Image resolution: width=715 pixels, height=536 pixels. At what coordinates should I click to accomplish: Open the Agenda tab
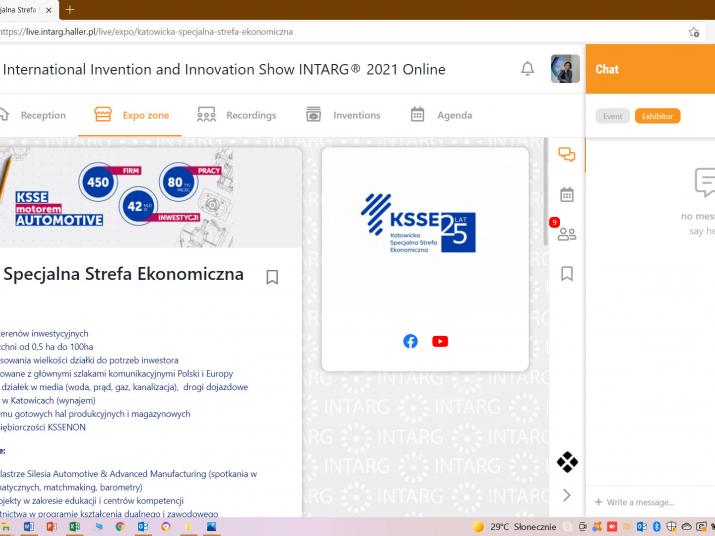tap(441, 115)
